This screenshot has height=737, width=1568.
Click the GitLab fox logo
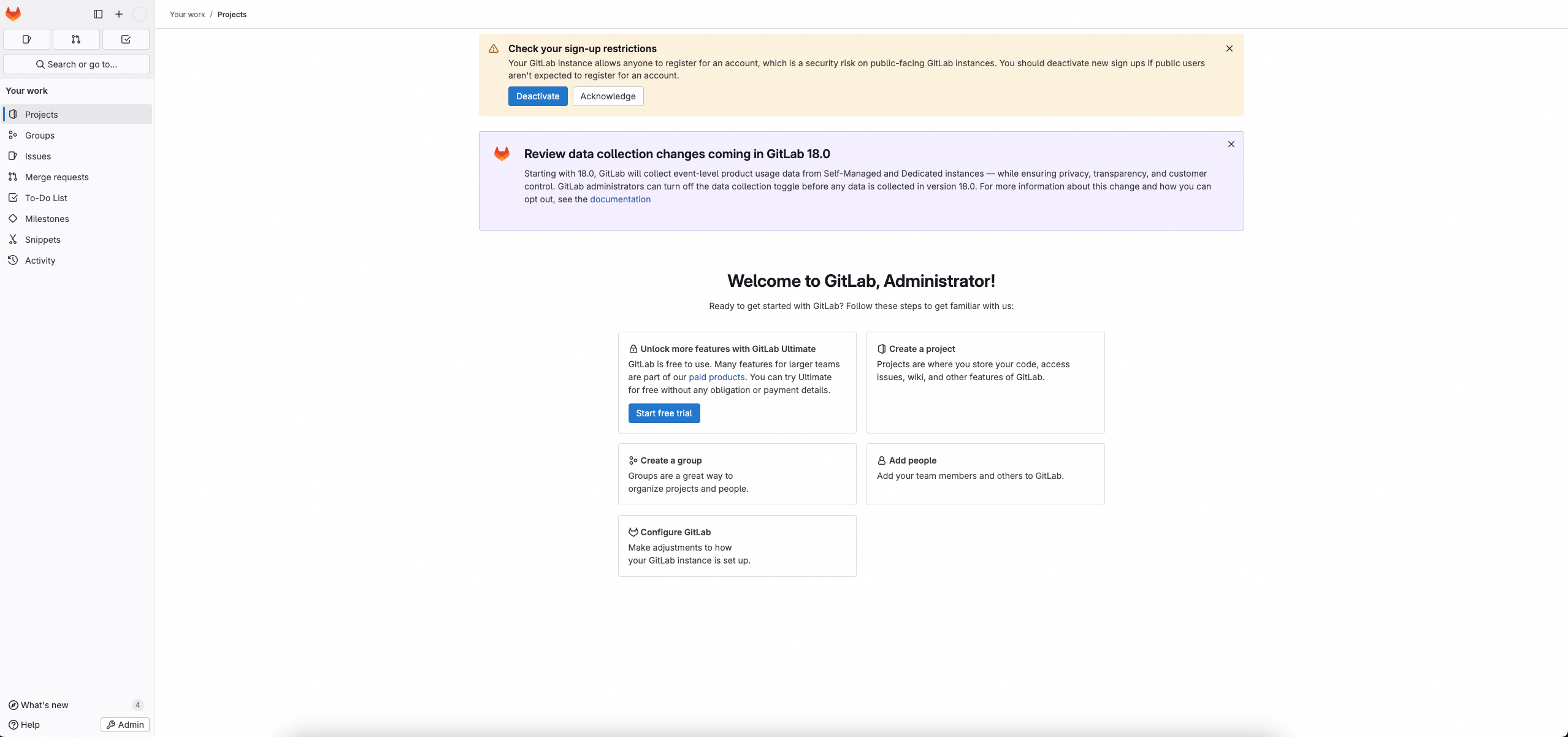tap(13, 13)
